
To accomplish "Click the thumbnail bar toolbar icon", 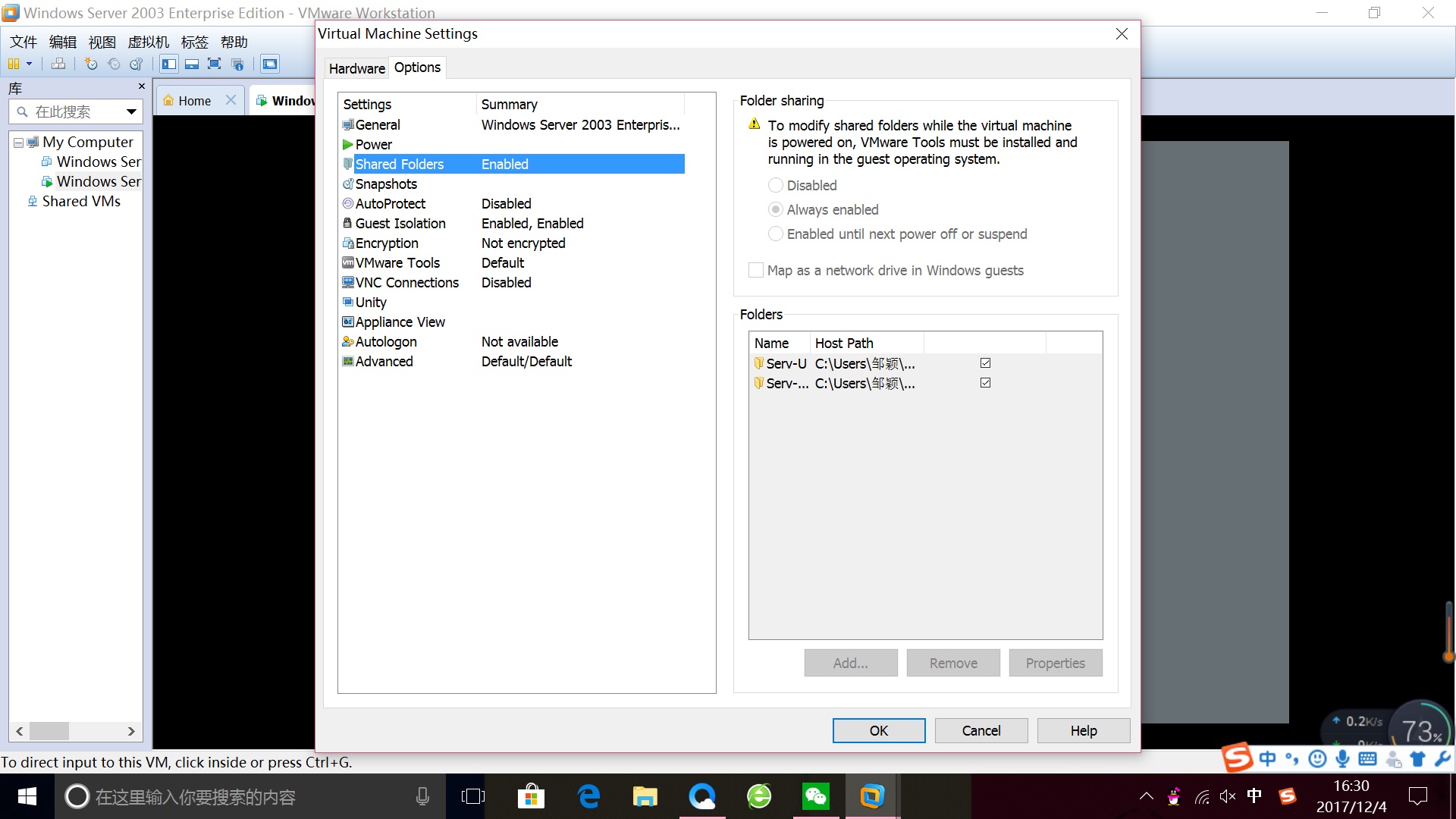I will (192, 64).
